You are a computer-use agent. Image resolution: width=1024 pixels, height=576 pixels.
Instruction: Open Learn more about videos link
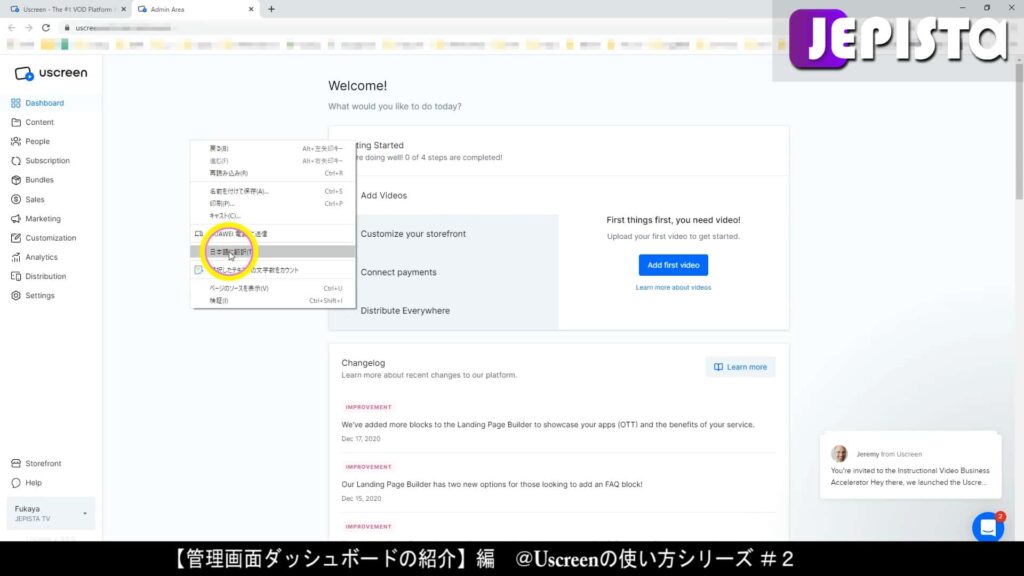[x=673, y=287]
